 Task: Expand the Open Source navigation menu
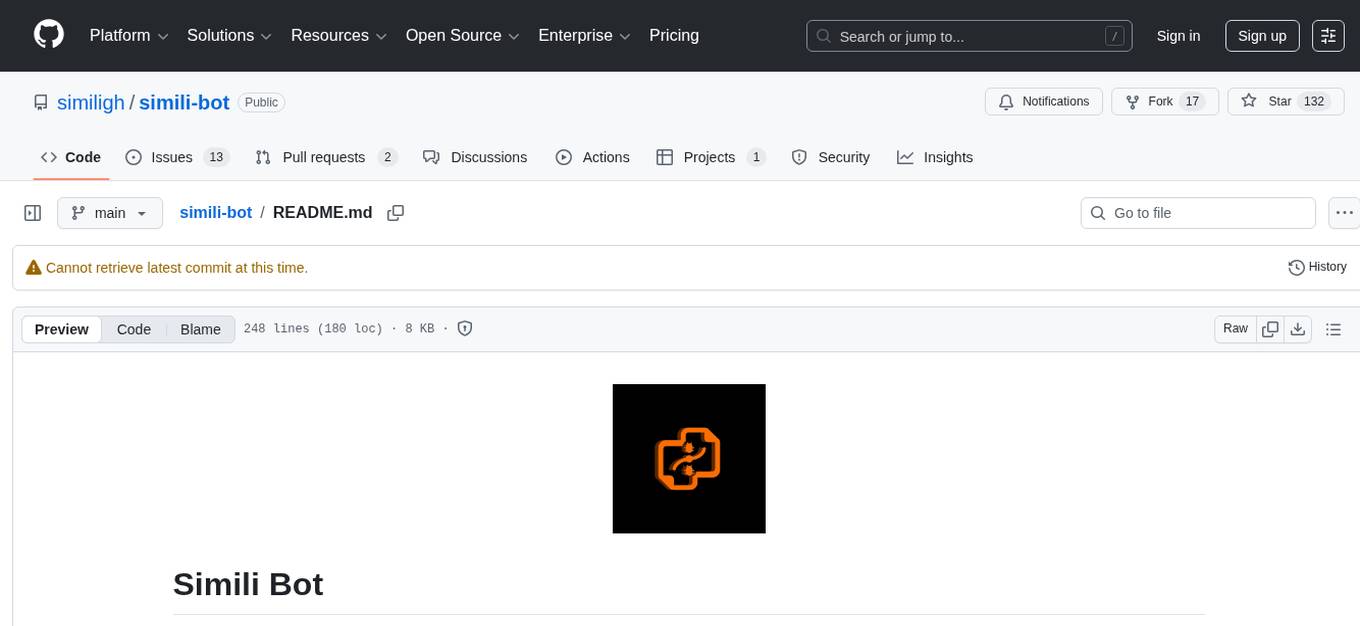click(x=462, y=35)
